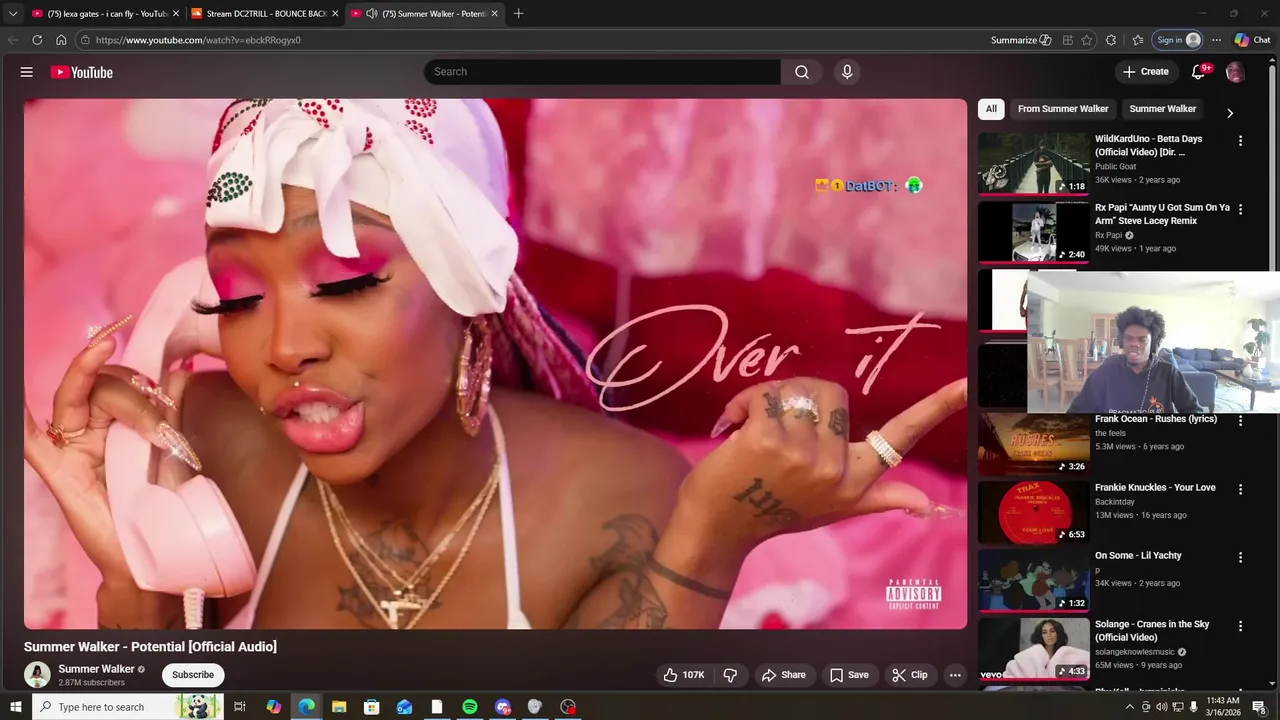Image resolution: width=1280 pixels, height=720 pixels.
Task: Select the All filter chip
Action: coord(991,109)
